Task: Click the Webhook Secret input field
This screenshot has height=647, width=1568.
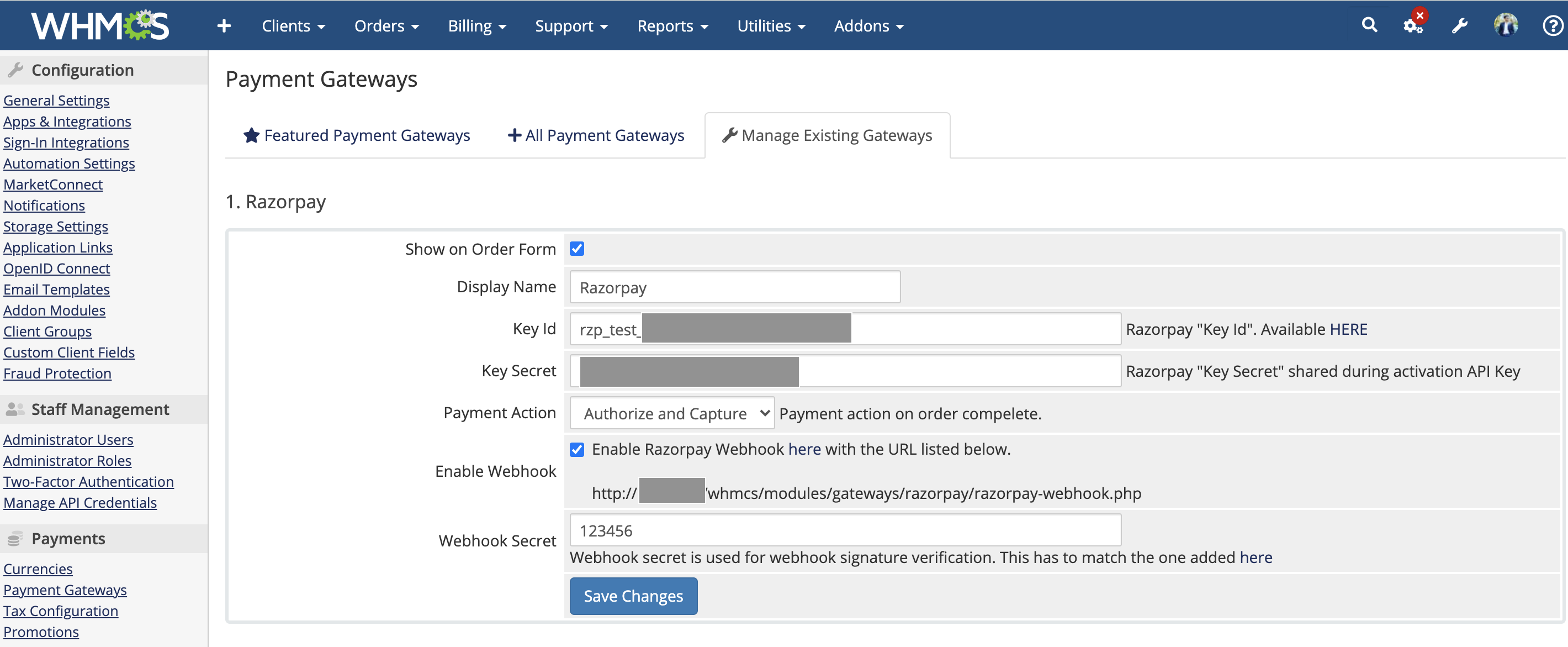Action: pos(845,530)
